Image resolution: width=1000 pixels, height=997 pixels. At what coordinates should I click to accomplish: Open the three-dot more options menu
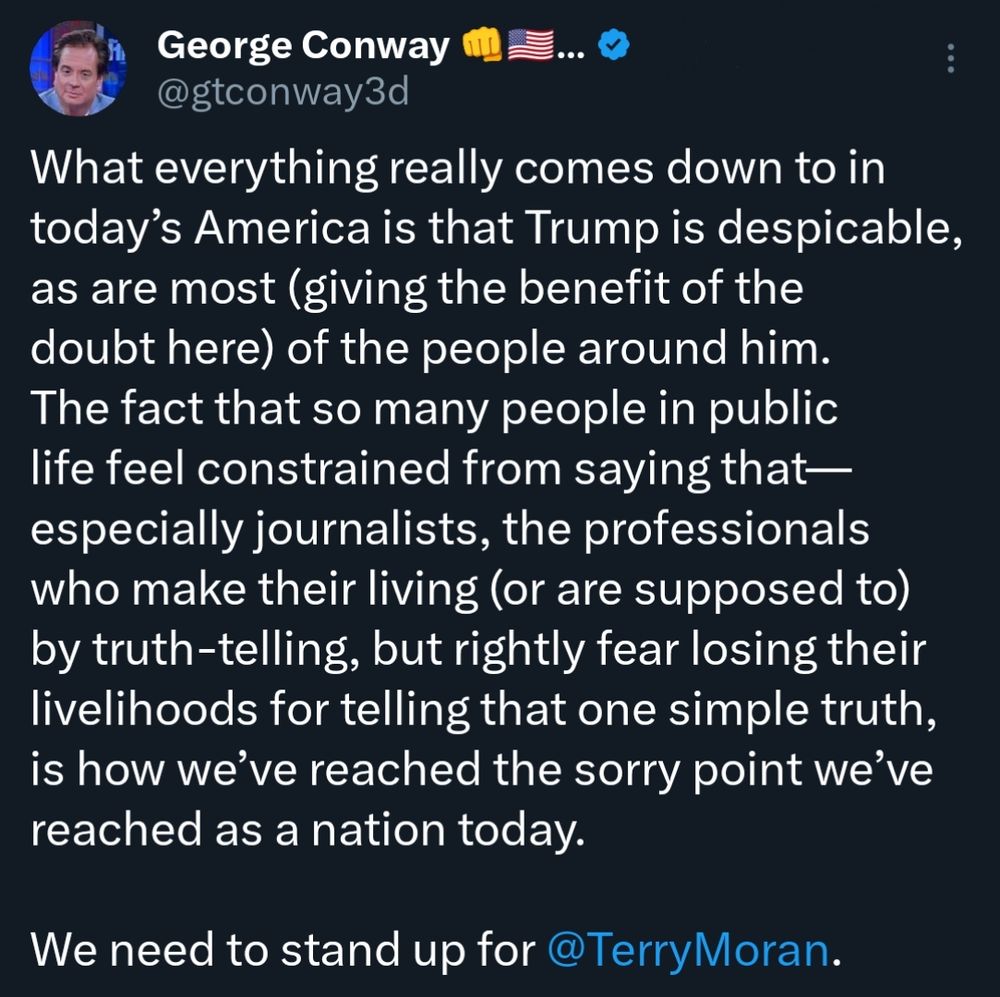click(950, 59)
